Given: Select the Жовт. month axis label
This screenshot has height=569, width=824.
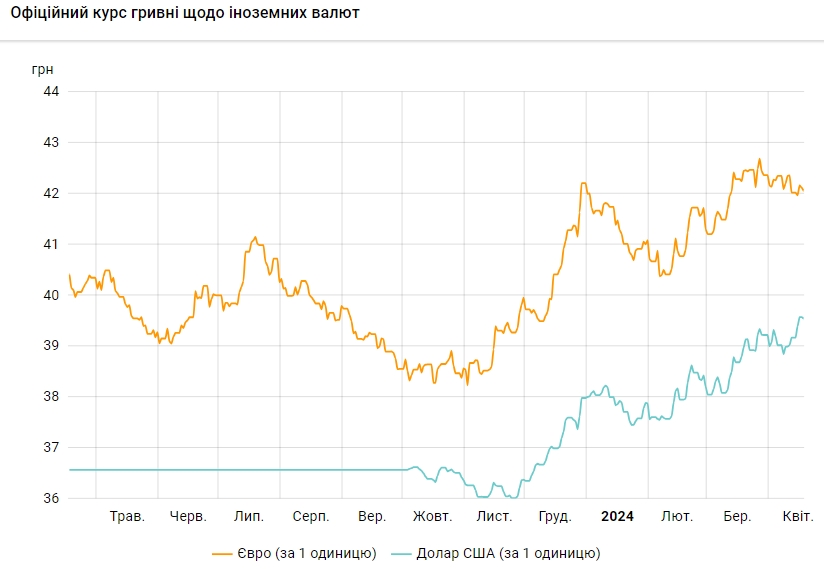Looking at the screenshot, I should pyautogui.click(x=433, y=517).
